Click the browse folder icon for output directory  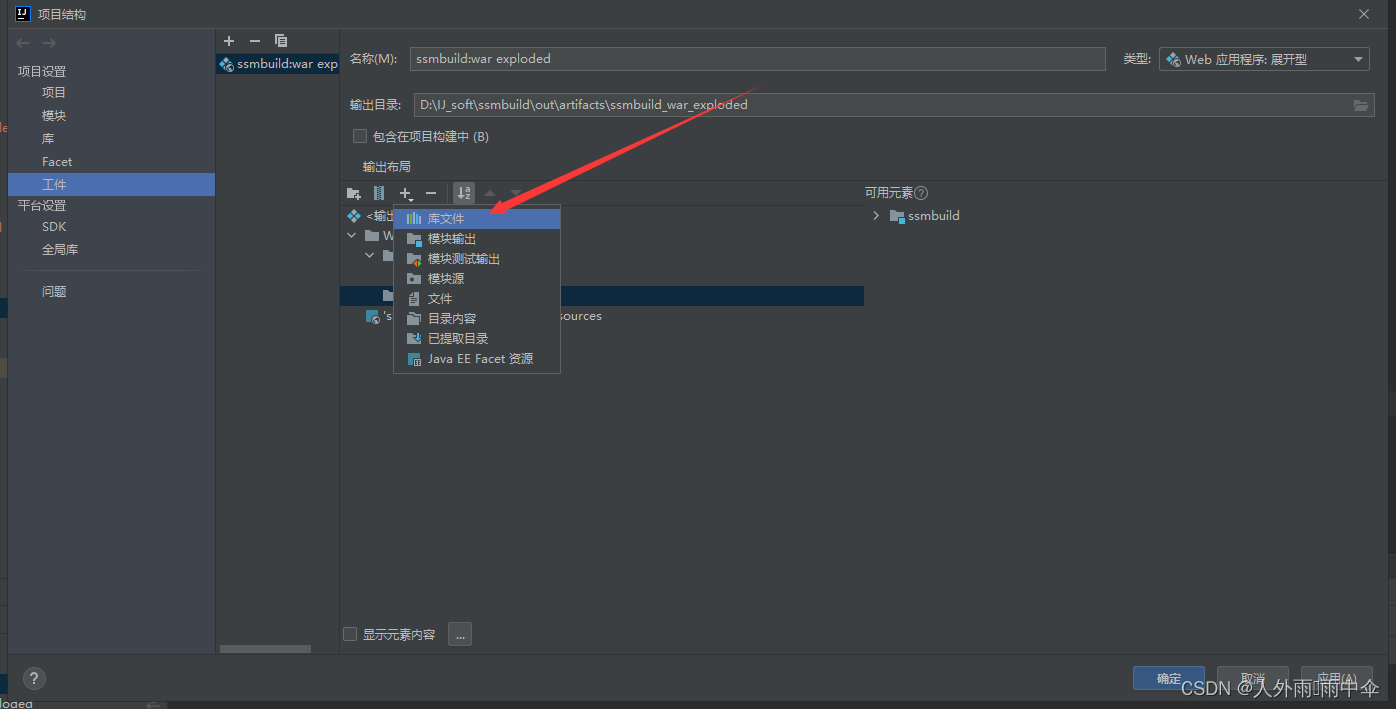pos(1360,105)
